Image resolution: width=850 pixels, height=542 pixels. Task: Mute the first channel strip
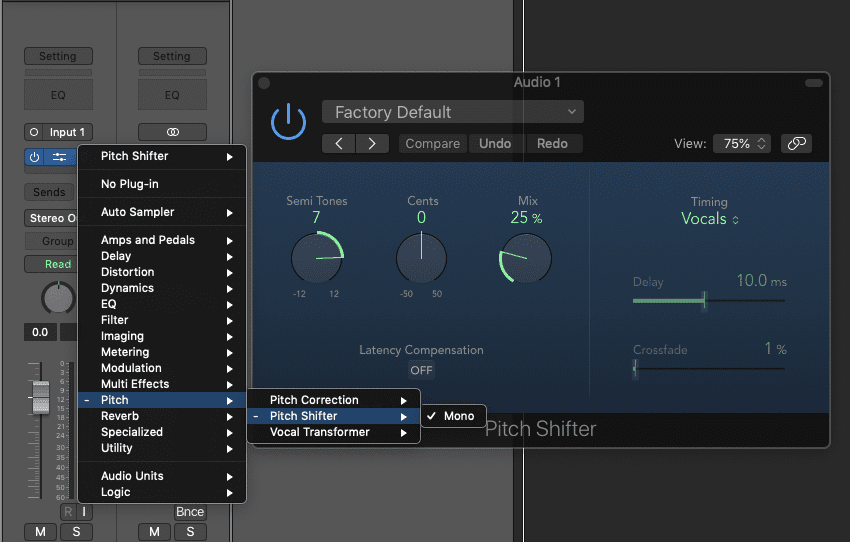[40, 532]
